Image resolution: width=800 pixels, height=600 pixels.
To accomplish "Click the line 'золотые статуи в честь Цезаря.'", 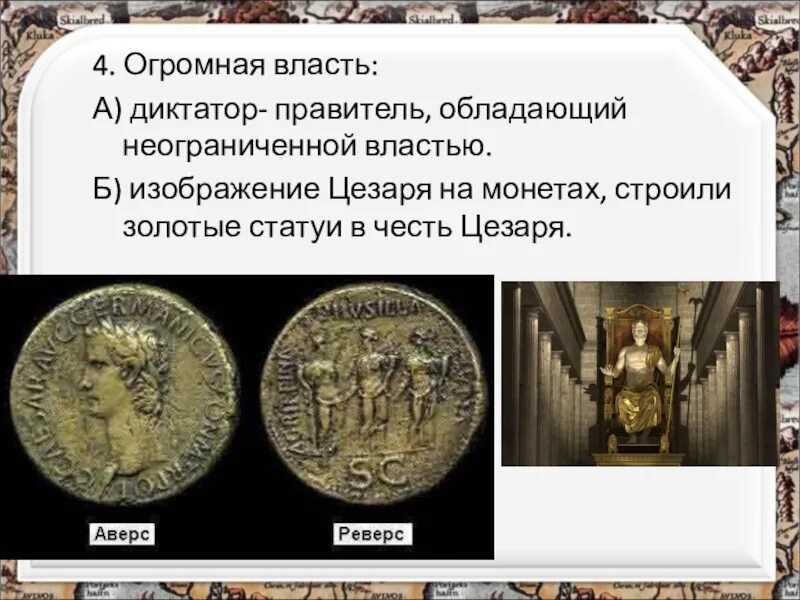I will tap(346, 227).
